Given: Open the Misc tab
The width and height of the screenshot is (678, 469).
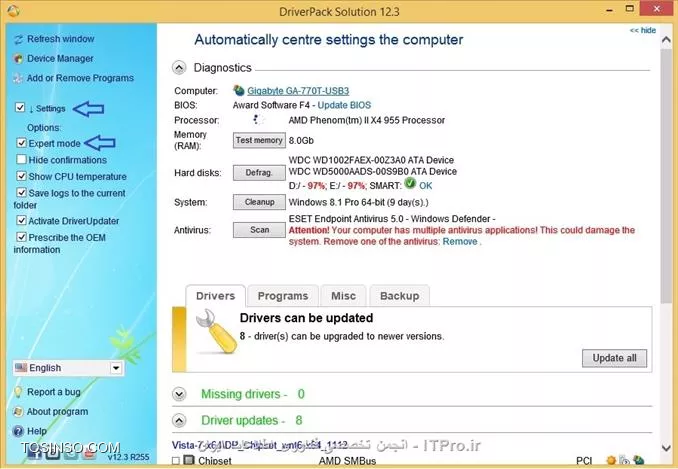Looking at the screenshot, I should coord(343,296).
